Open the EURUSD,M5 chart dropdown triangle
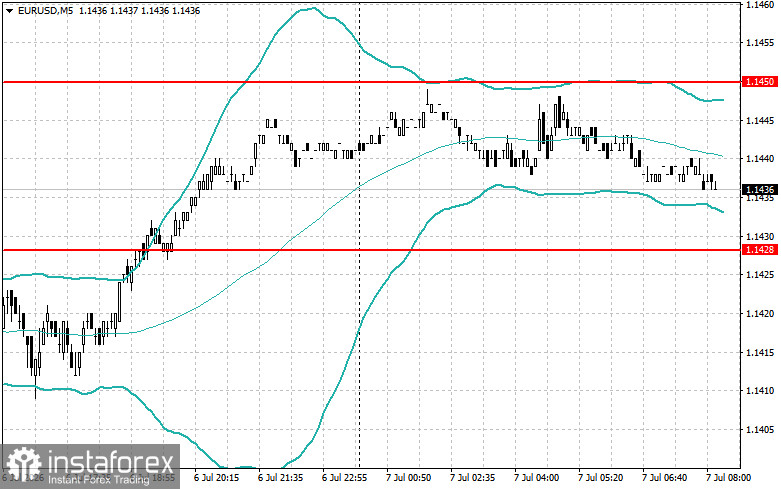 pyautogui.click(x=9, y=10)
